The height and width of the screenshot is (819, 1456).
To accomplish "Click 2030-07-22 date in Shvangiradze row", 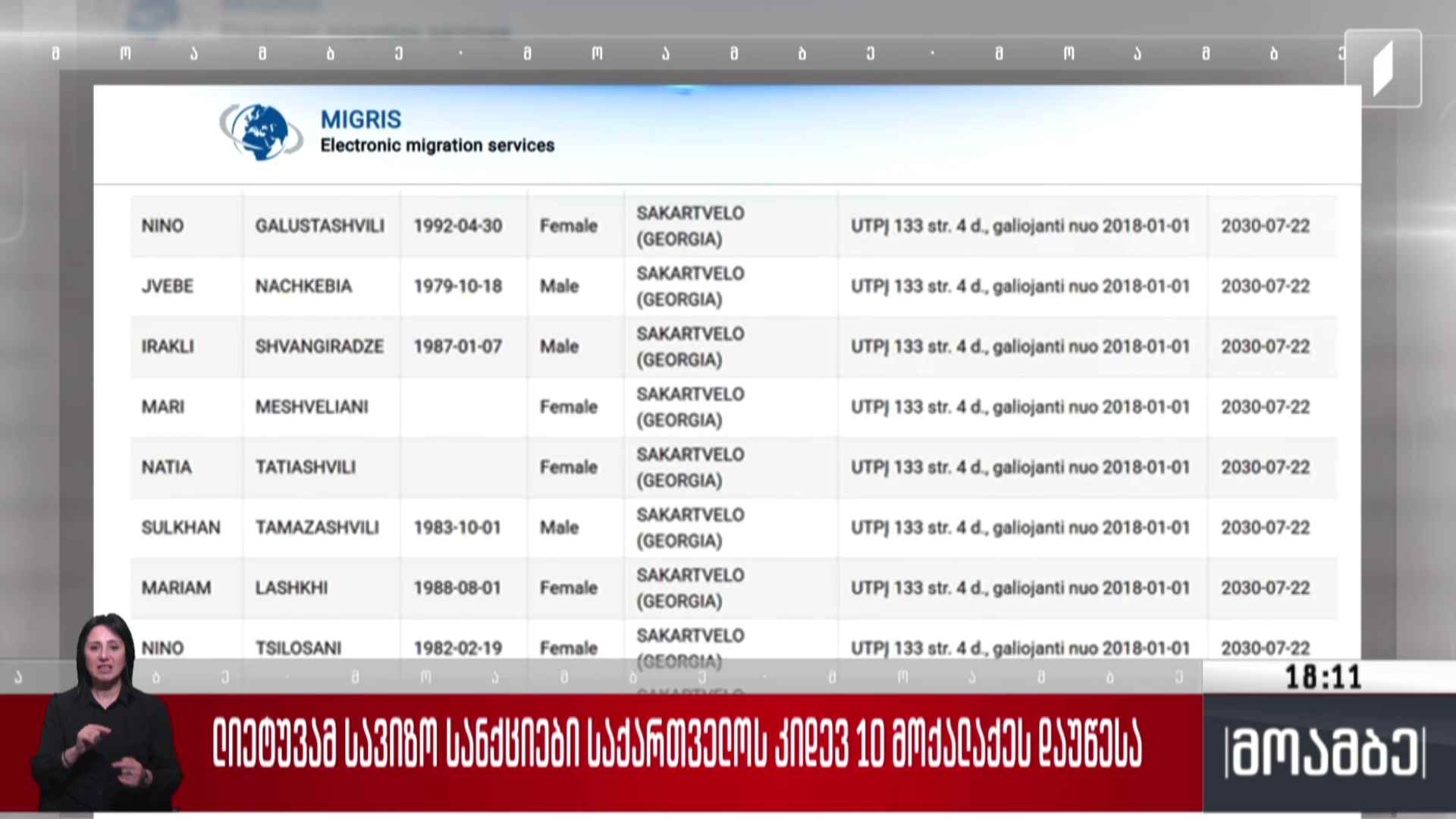I will 1265,347.
